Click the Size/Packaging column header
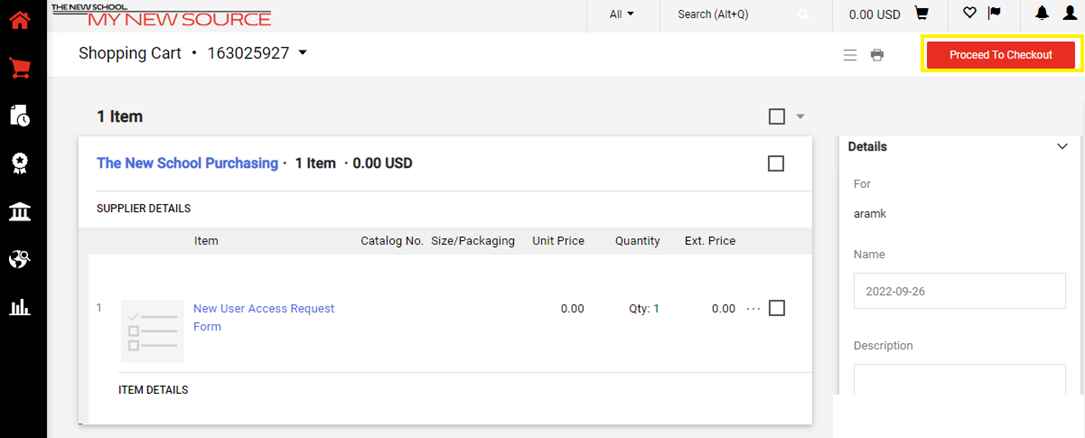 coord(473,241)
